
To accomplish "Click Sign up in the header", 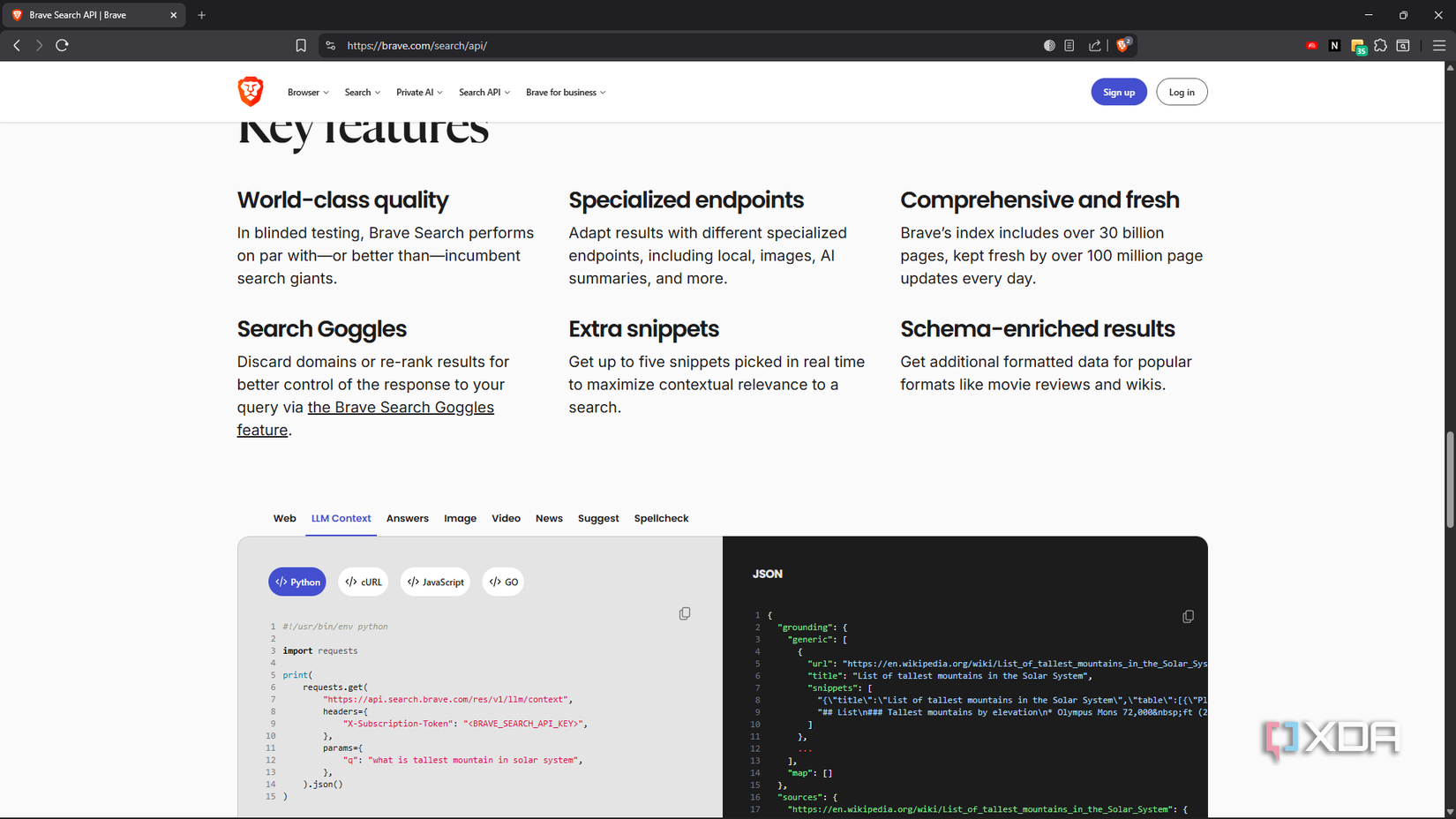I will click(x=1118, y=92).
